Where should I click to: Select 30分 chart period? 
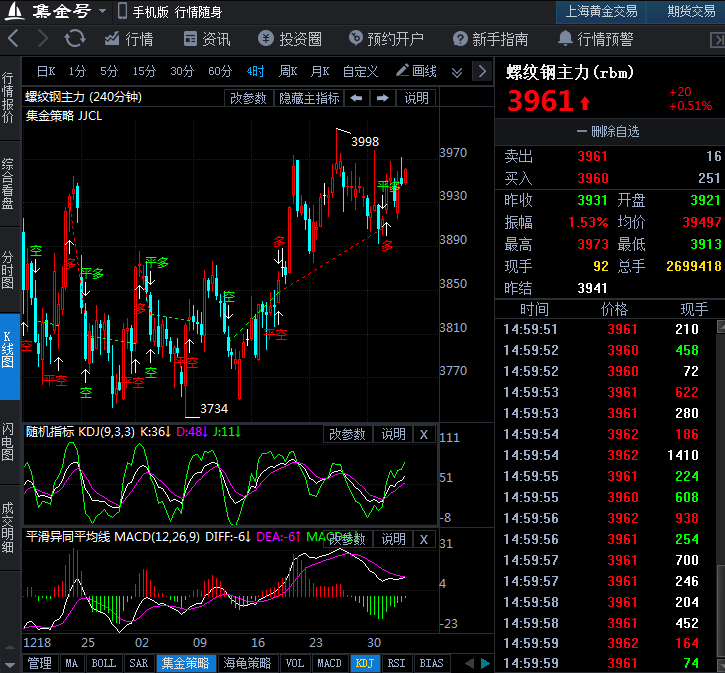182,71
